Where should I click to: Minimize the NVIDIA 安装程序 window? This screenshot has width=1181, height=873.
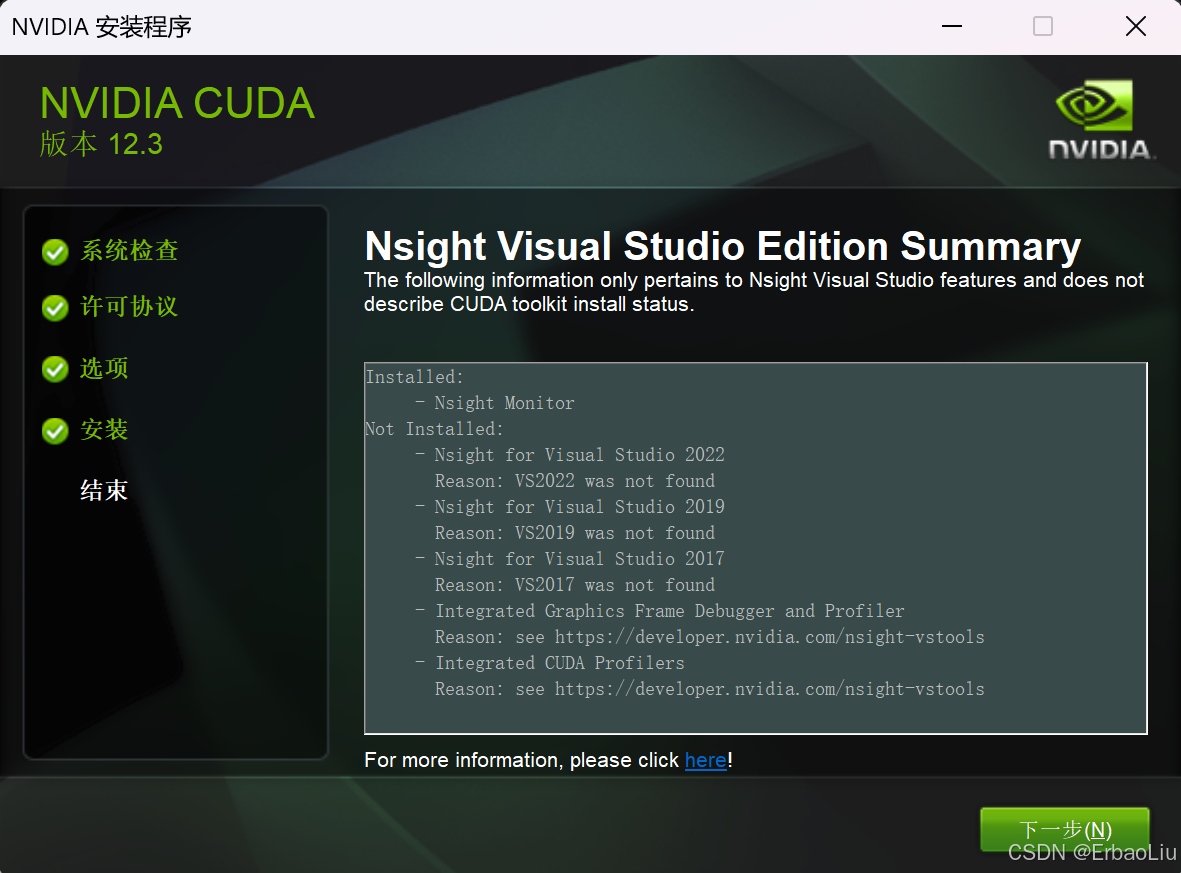tap(952, 26)
